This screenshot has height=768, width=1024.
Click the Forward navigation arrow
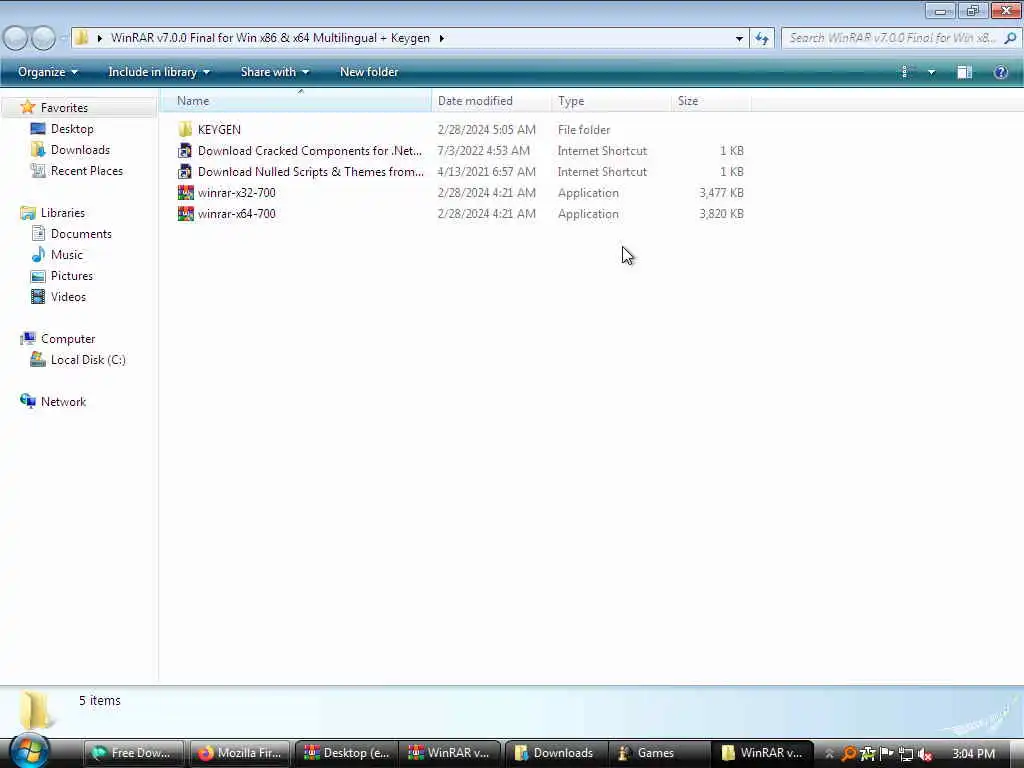(x=44, y=38)
